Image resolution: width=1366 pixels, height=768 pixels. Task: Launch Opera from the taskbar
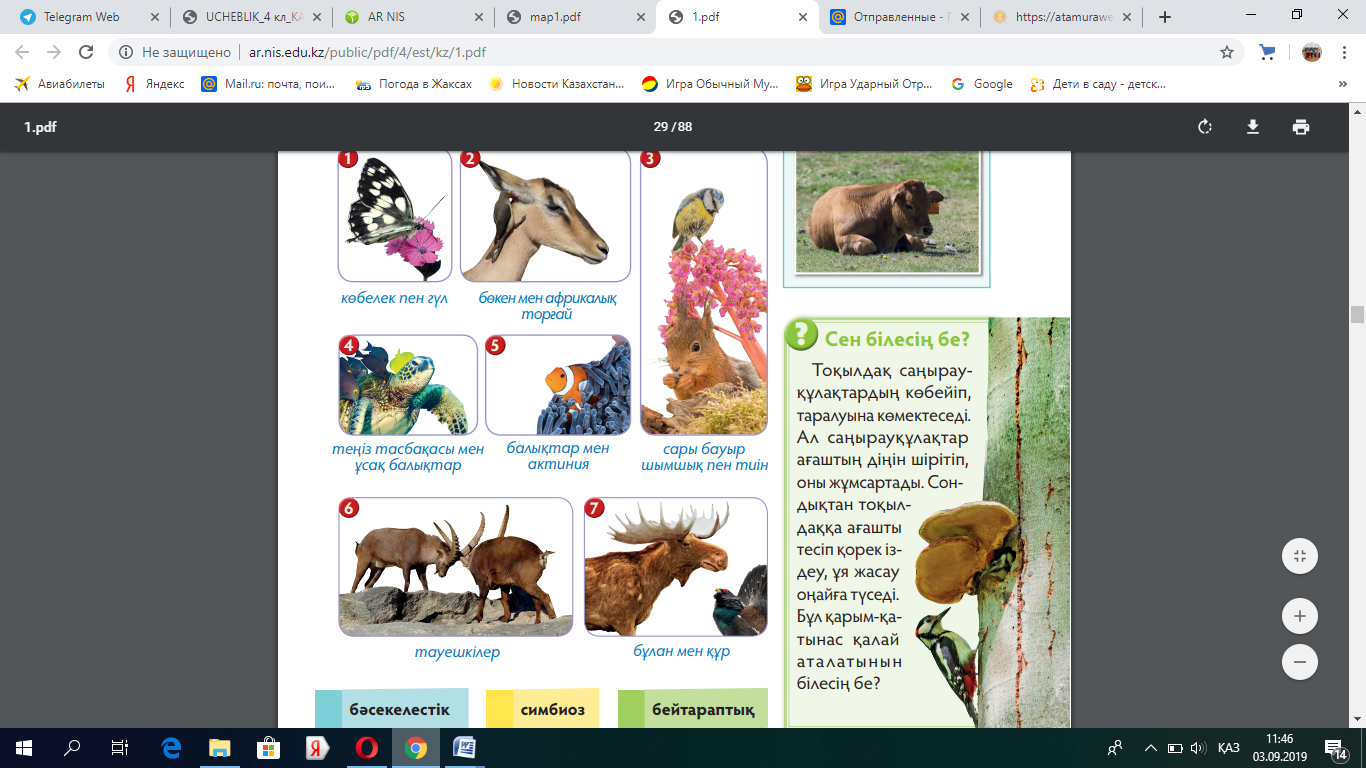point(367,747)
